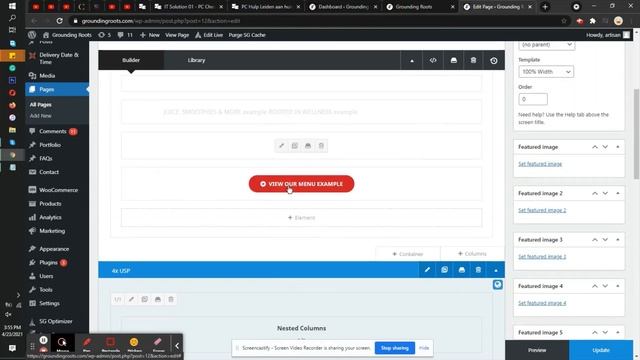Screen dimensions: 640x360
Task: Open the Parent page dropdown
Action: click(547, 44)
